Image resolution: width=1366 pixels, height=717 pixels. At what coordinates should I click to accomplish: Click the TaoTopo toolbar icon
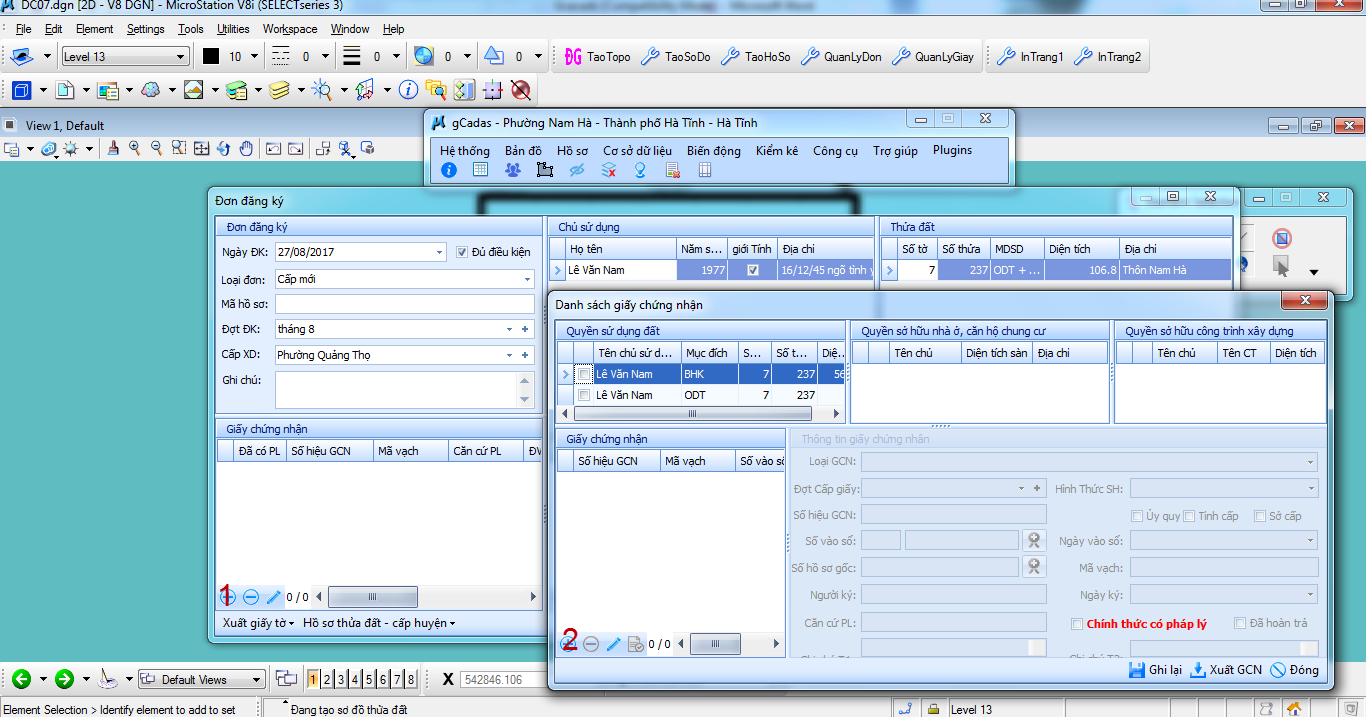coord(573,57)
